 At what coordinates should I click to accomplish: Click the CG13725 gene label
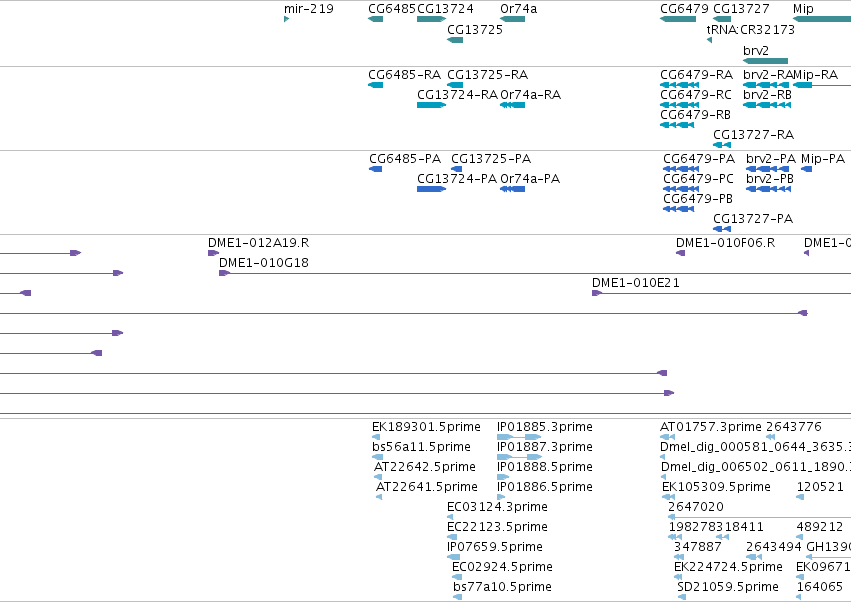tap(475, 29)
